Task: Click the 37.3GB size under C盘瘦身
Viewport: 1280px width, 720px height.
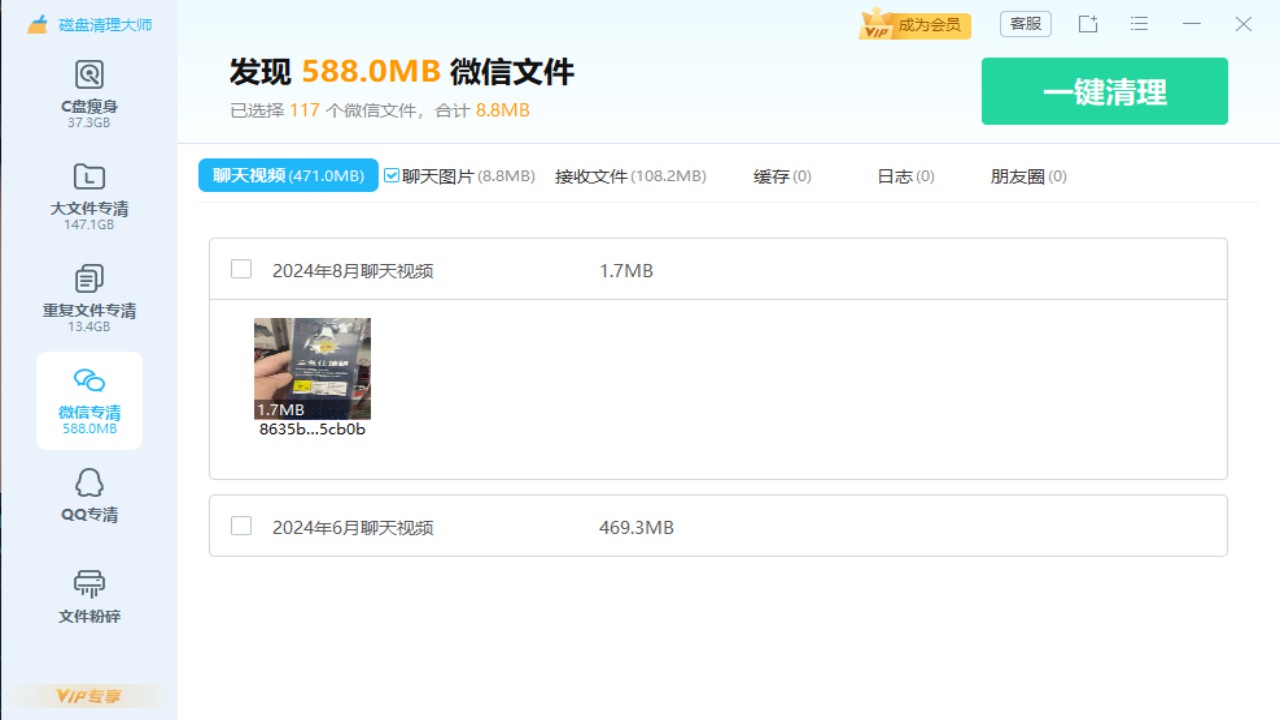Action: tap(89, 123)
